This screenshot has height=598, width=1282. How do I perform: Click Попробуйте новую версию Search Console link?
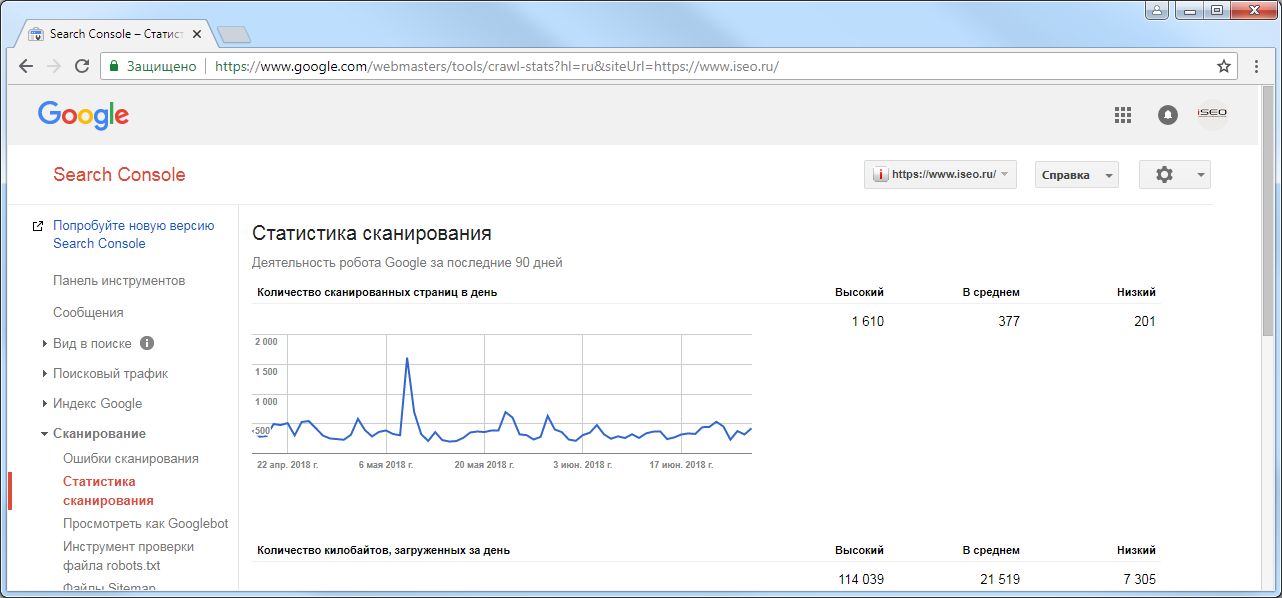[x=133, y=235]
